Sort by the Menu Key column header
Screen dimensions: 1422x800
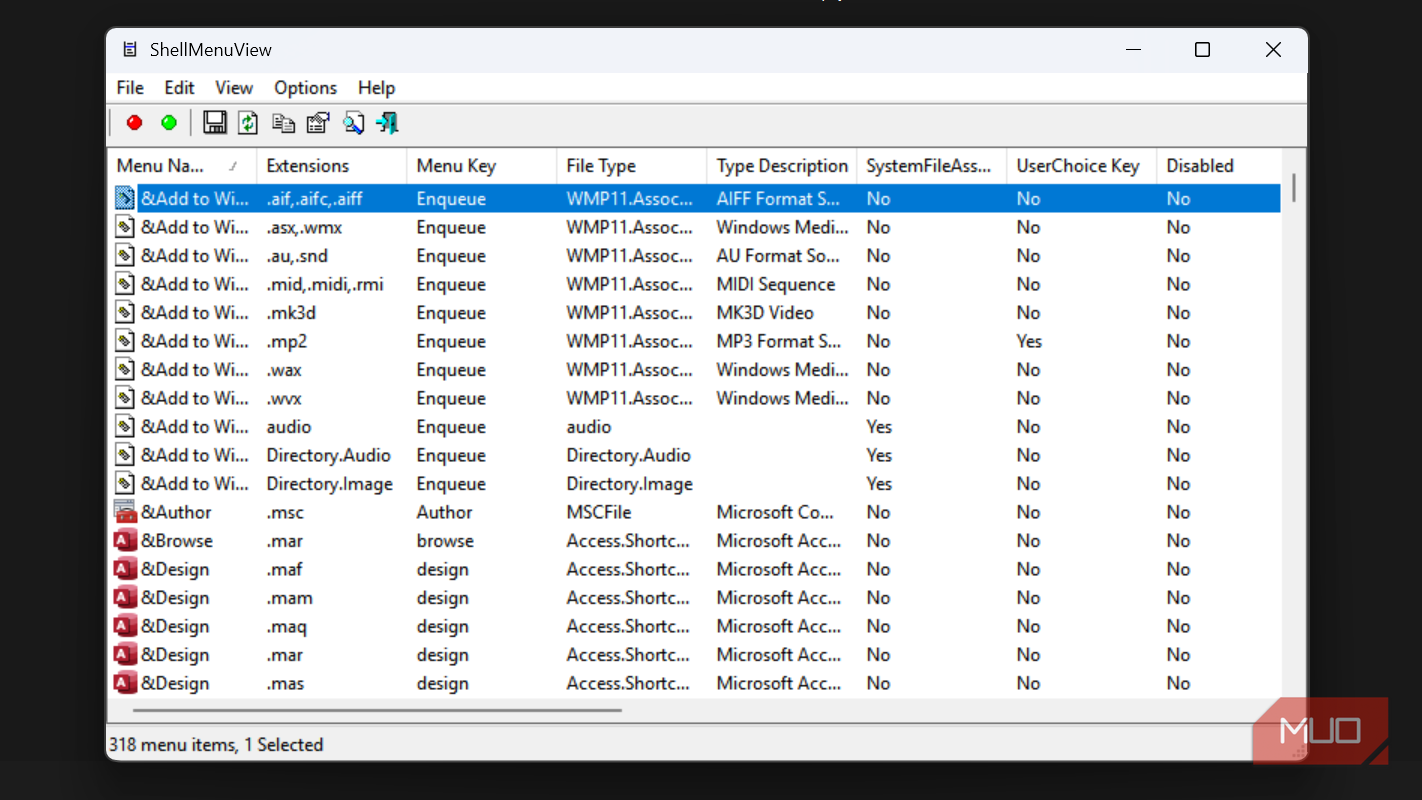482,166
